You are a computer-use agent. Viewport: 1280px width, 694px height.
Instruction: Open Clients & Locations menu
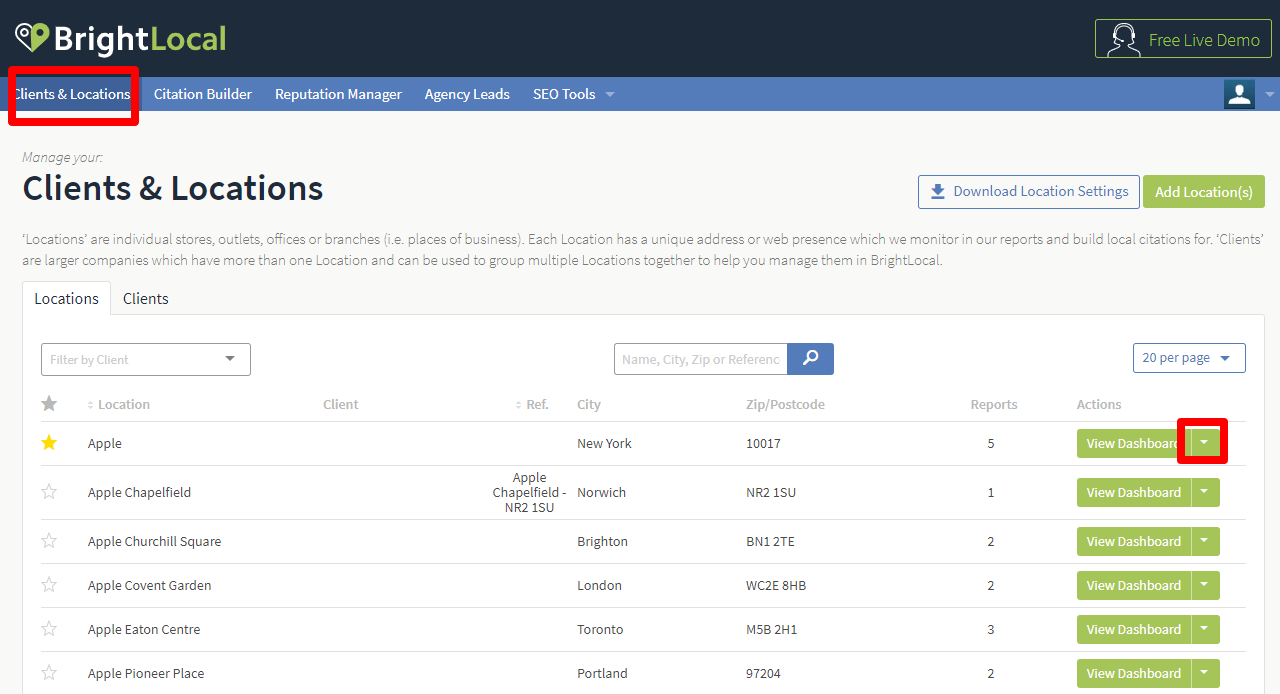click(x=71, y=94)
